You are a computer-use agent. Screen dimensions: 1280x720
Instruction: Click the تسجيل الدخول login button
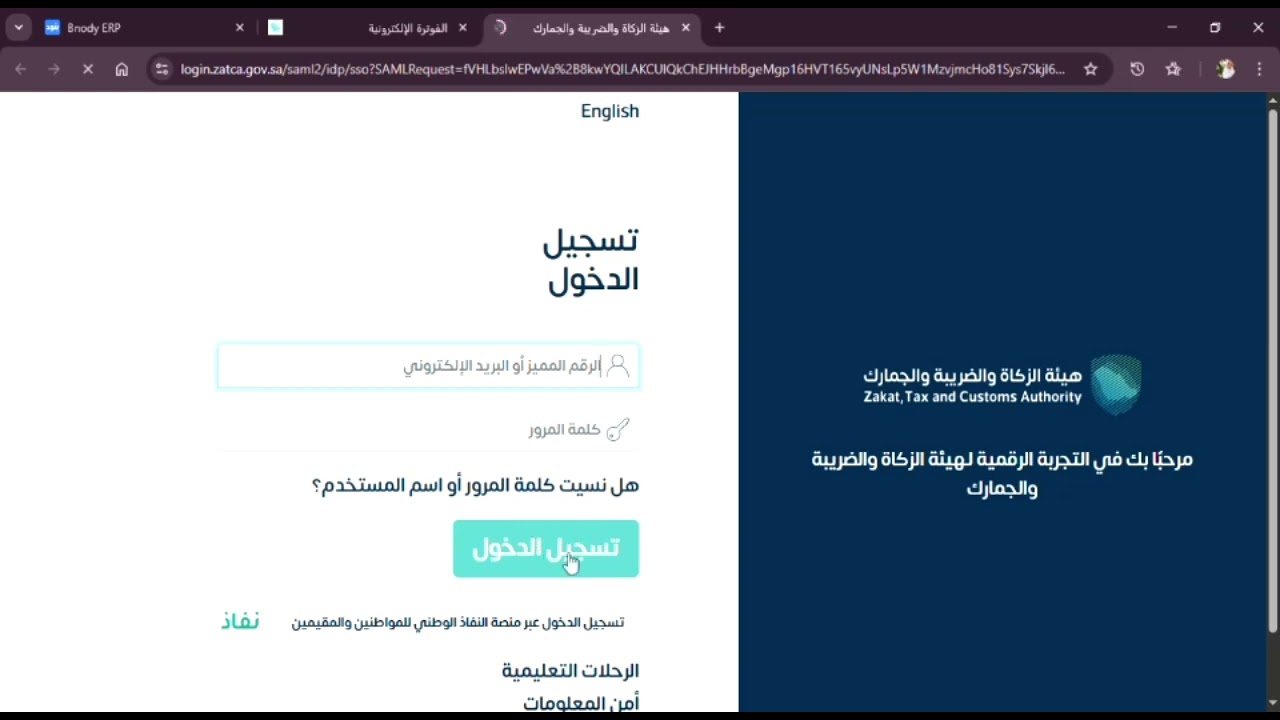[546, 549]
